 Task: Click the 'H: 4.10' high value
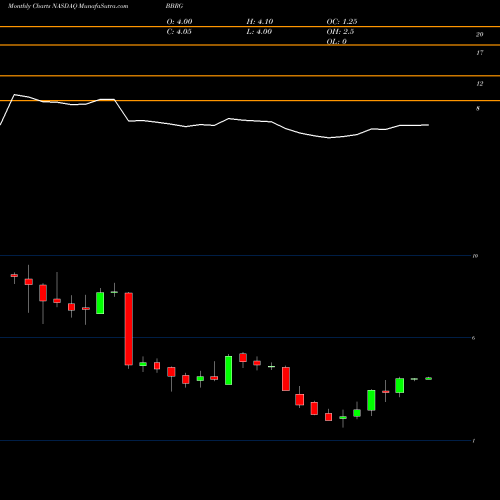pyautogui.click(x=260, y=22)
